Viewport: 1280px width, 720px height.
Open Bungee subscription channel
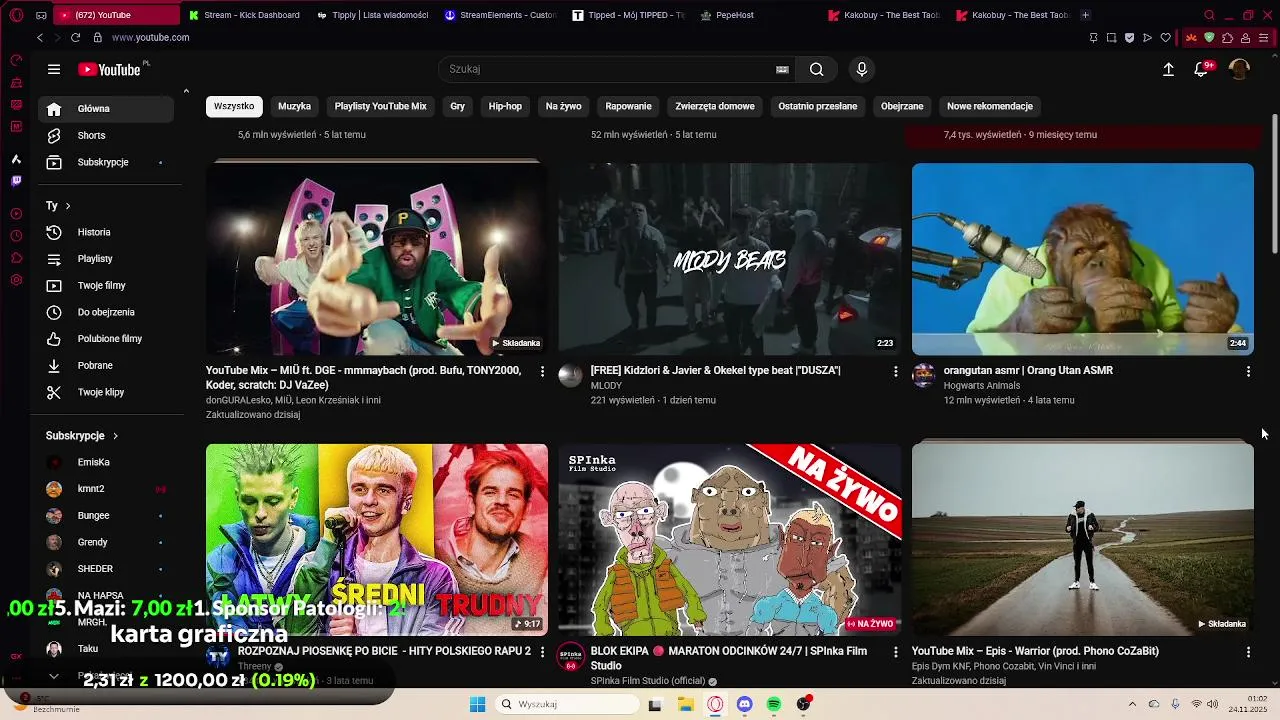(106, 516)
